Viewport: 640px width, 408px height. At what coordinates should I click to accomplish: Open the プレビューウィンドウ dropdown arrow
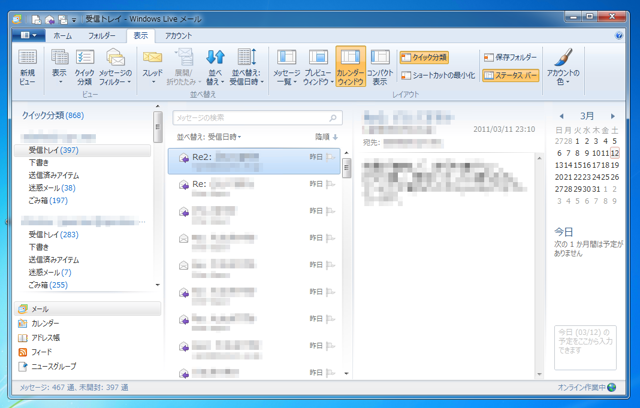(x=332, y=82)
